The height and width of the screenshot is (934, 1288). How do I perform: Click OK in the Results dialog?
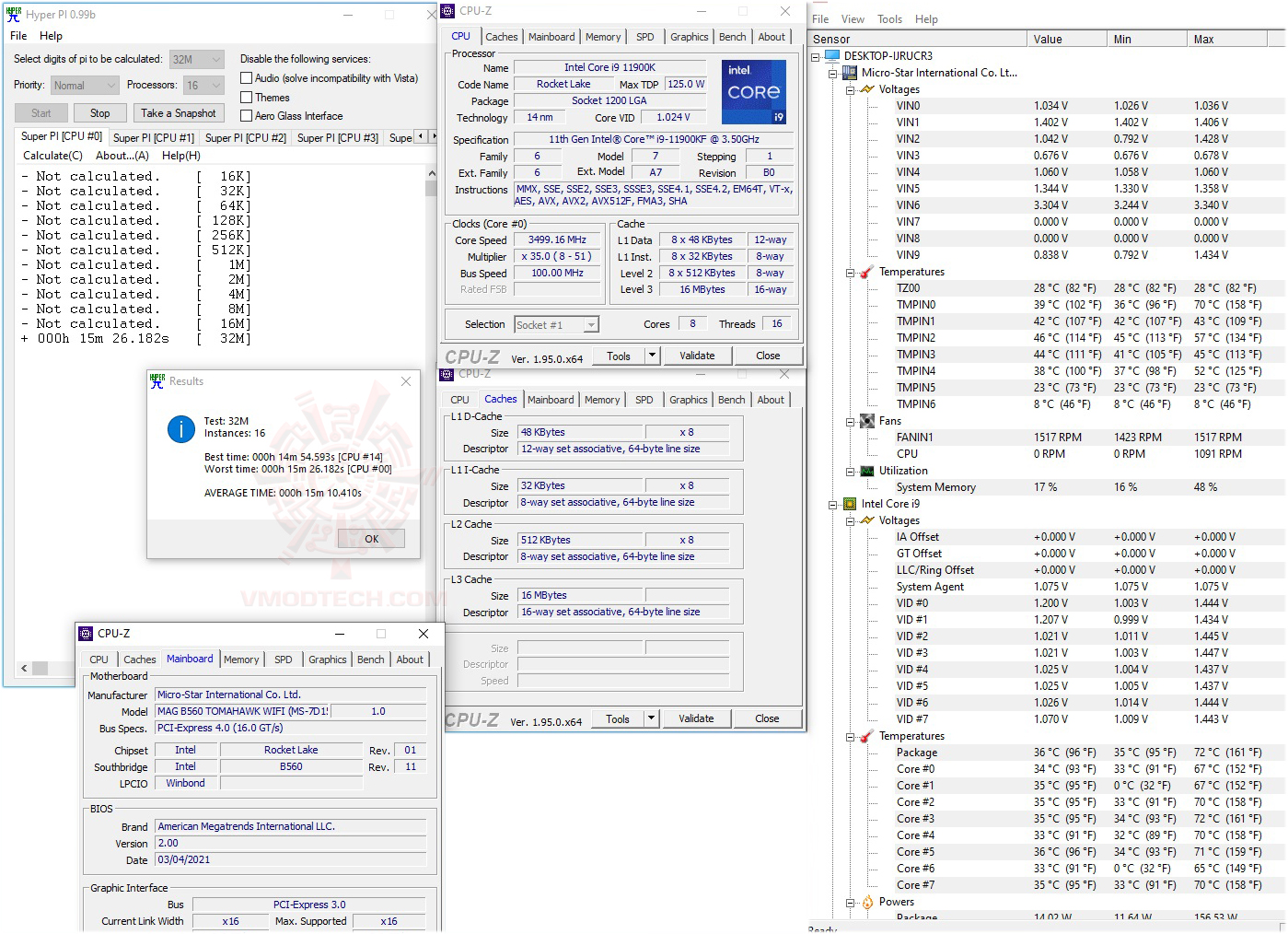click(371, 539)
